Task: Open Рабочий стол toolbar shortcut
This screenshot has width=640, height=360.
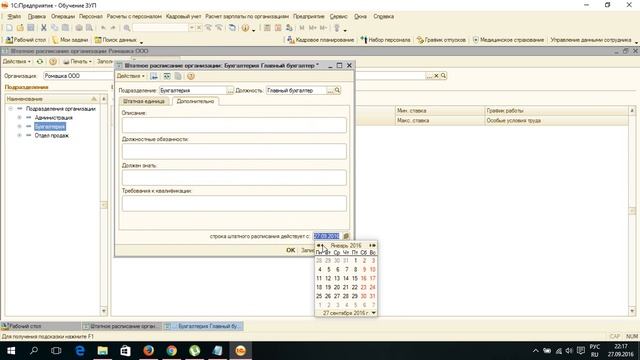Action: (25, 40)
